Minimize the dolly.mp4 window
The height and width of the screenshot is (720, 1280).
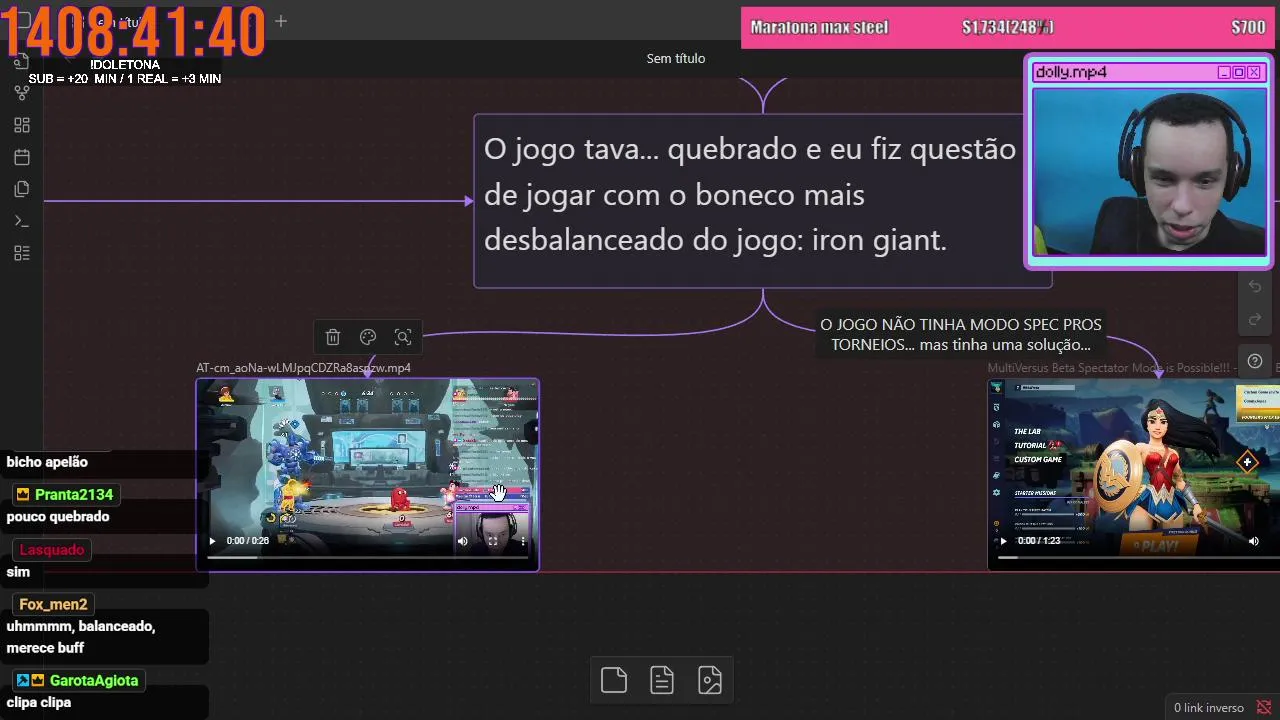coord(1223,72)
